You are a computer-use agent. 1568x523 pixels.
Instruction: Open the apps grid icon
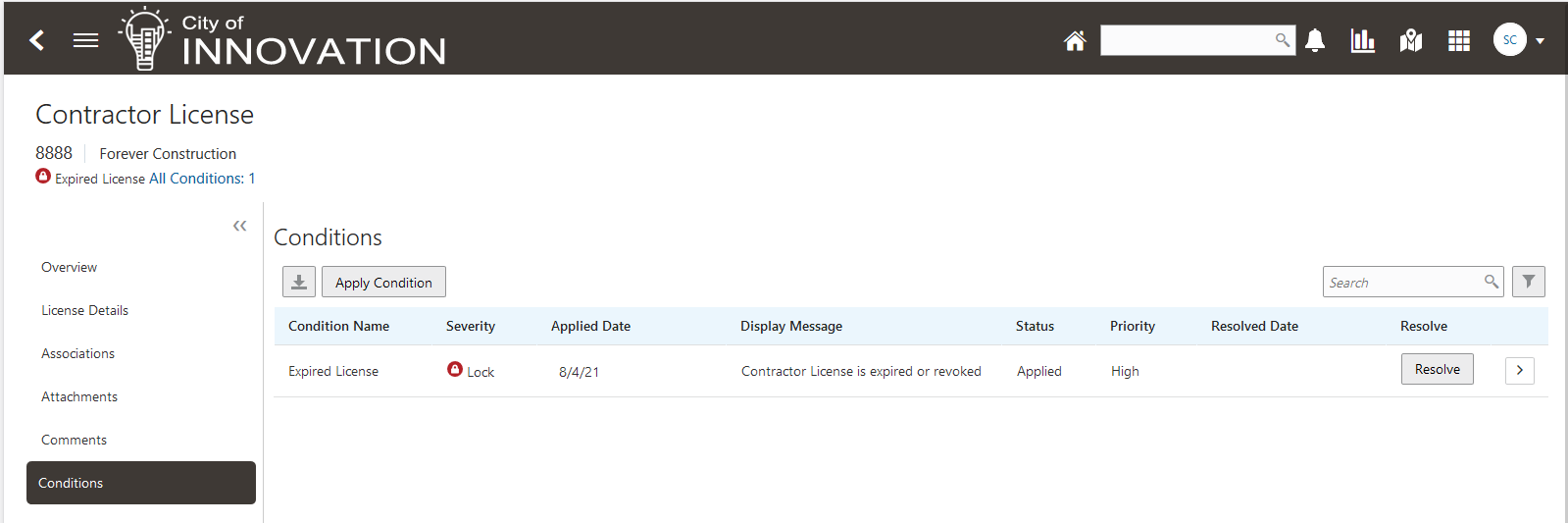1459,40
